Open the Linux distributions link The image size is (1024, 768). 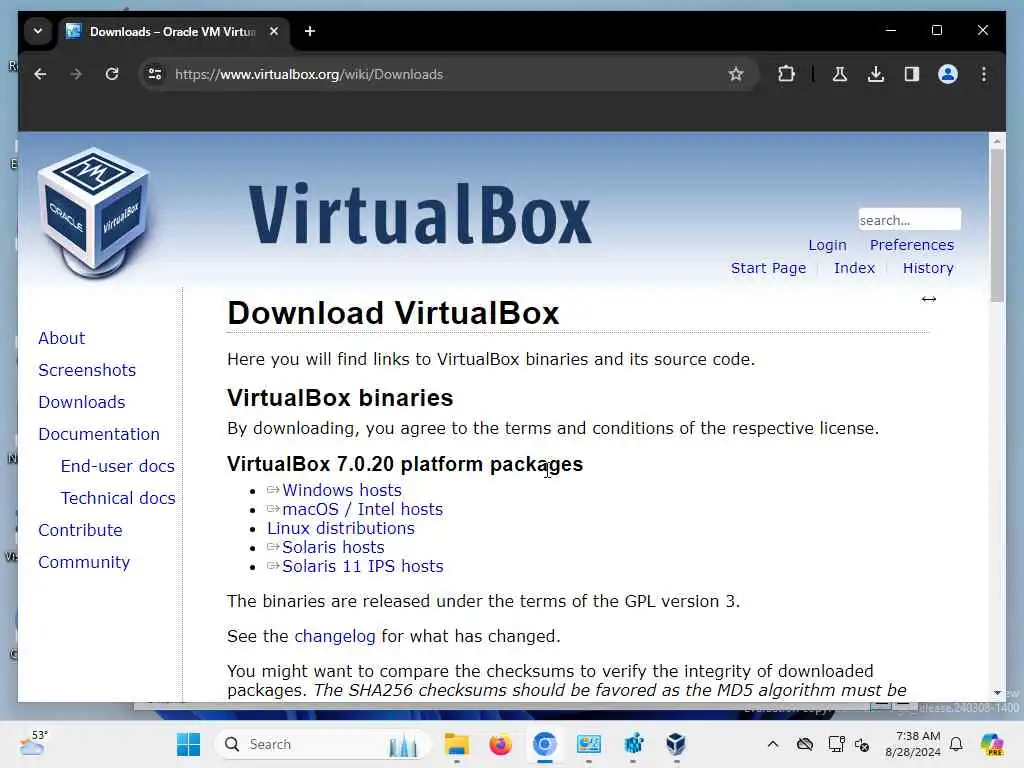tap(341, 528)
